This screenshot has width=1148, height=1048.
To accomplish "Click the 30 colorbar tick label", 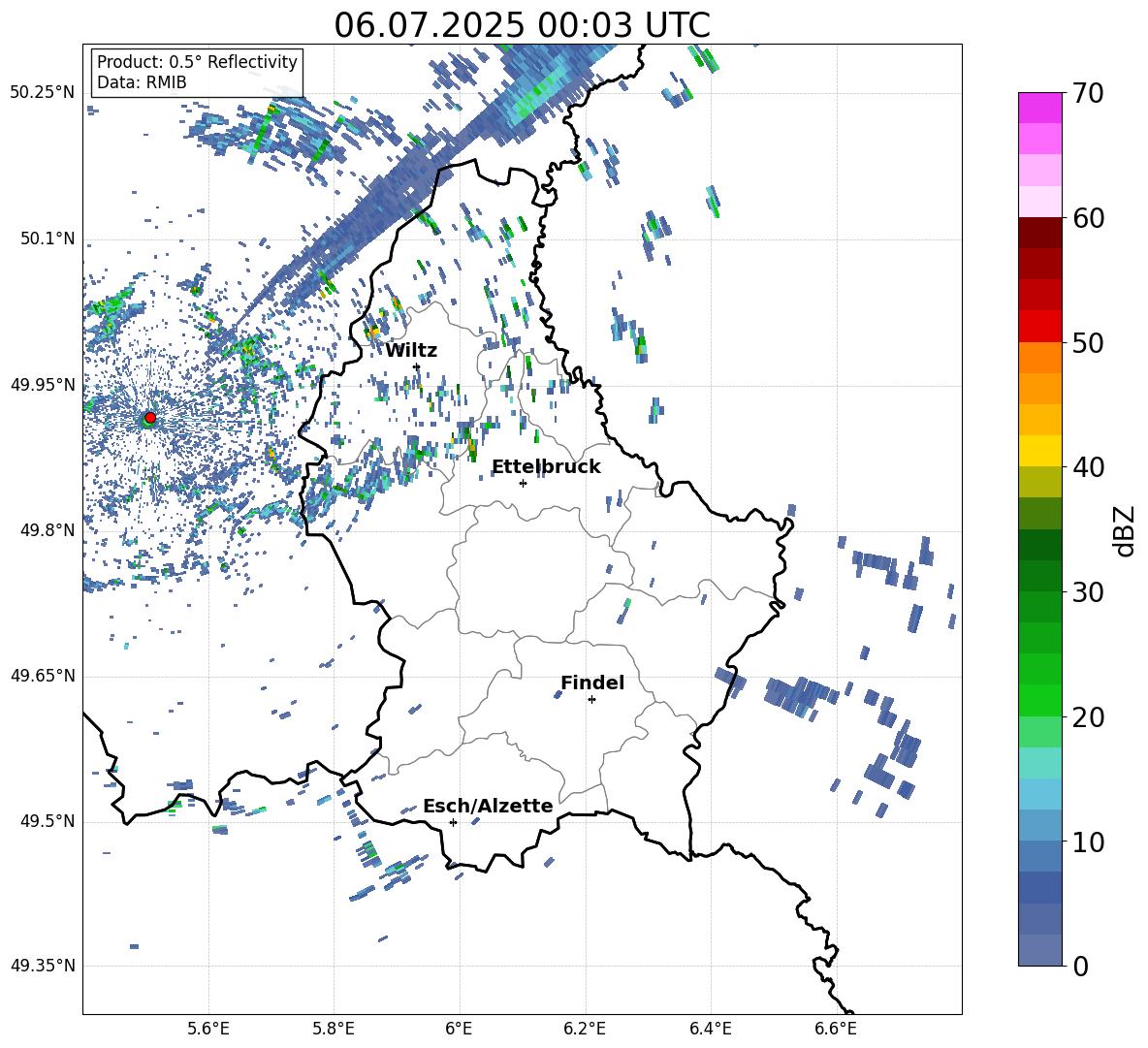I will click(1088, 592).
